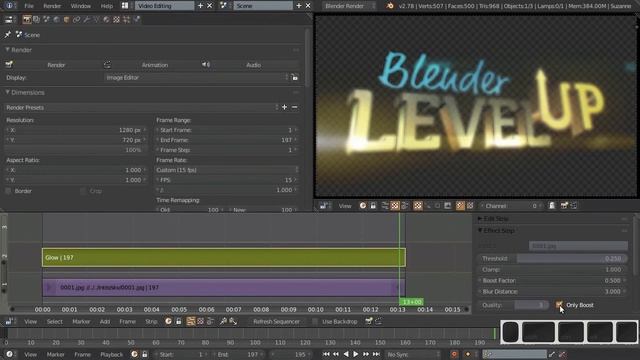
Task: Open the Render menu in top bar
Action: [x=52, y=6]
